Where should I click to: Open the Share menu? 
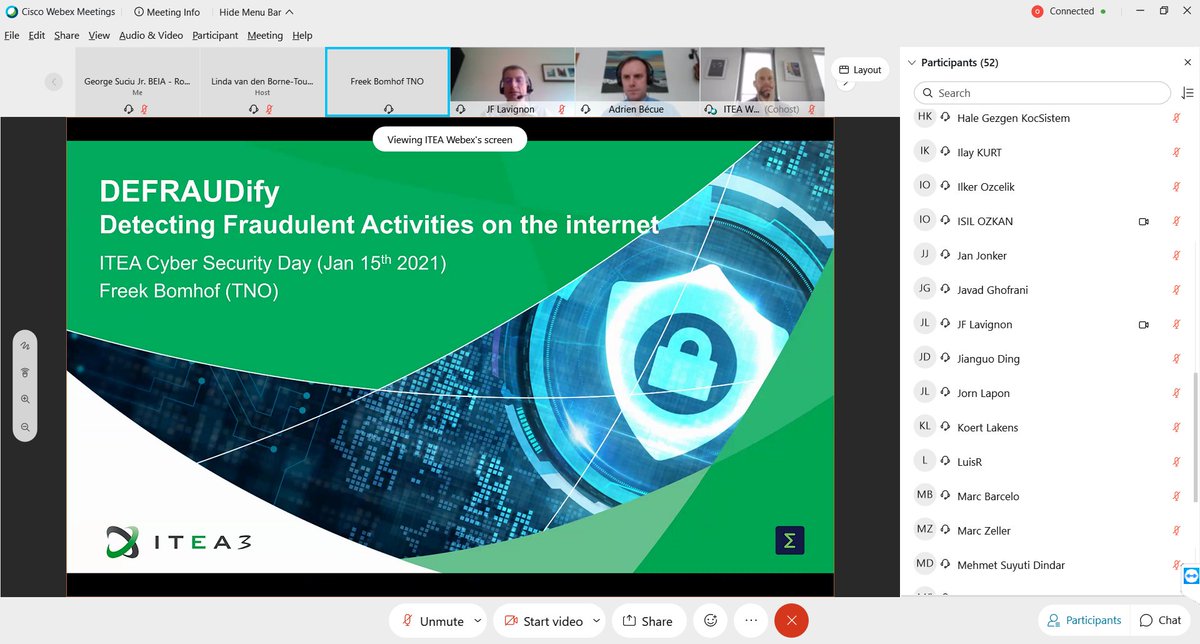click(x=67, y=35)
